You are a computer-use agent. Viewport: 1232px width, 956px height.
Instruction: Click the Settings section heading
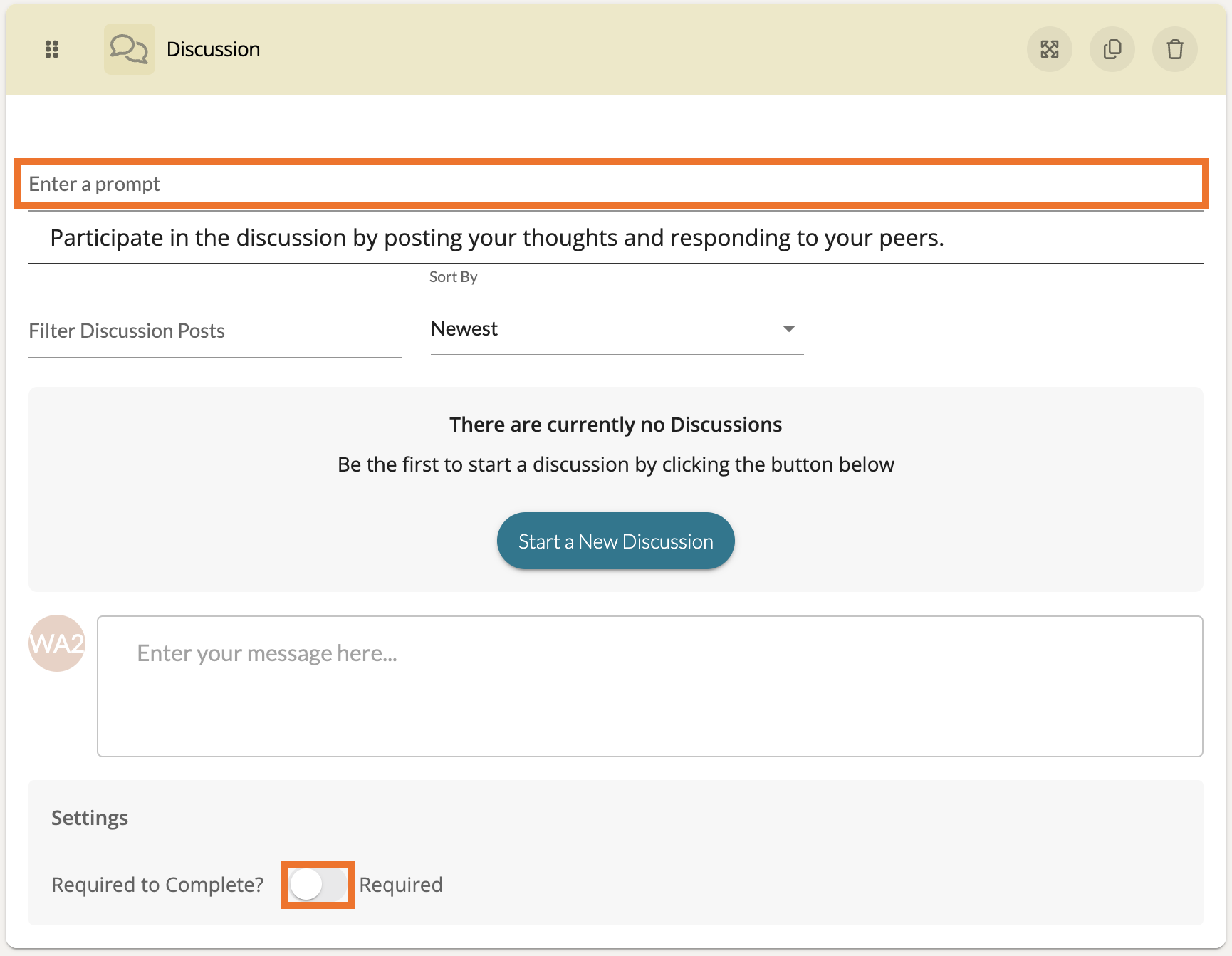90,818
